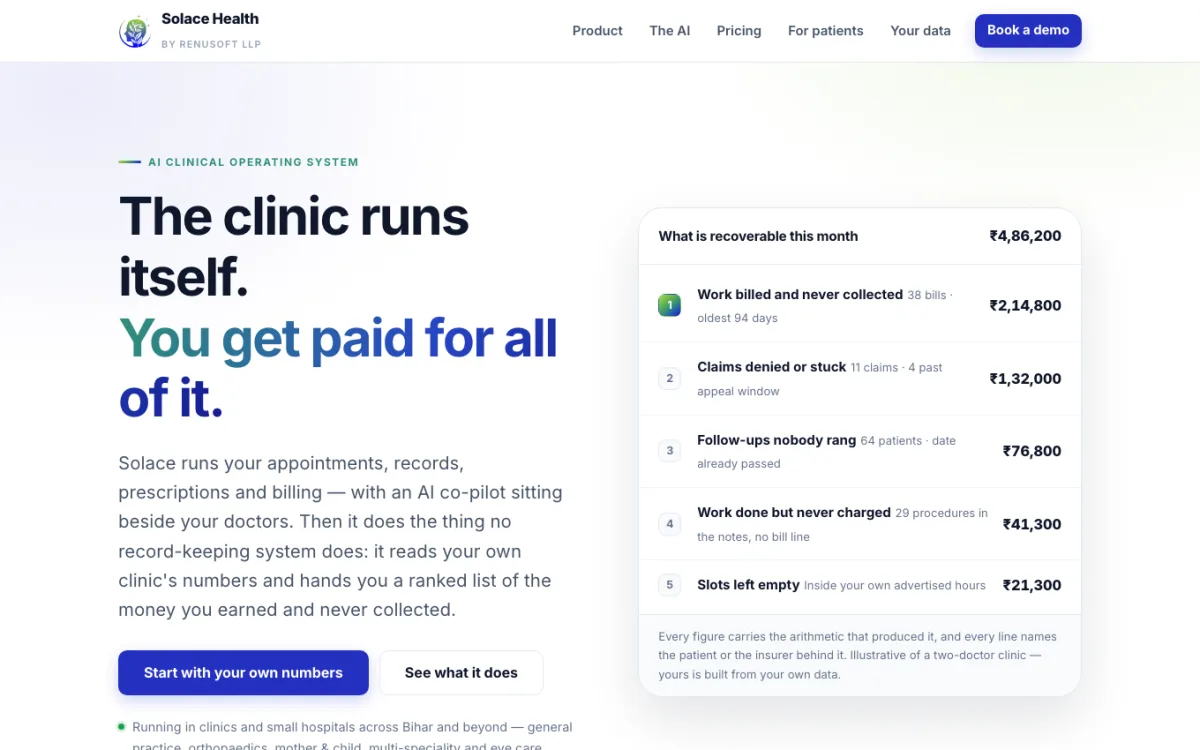The height and width of the screenshot is (750, 1200).
Task: Click the AI CLINICAL OPERATING SYSTEM label
Action: 253,162
